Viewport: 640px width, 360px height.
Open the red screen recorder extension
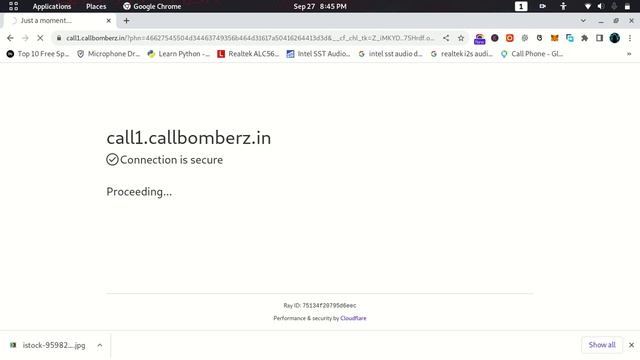[x=510, y=38]
